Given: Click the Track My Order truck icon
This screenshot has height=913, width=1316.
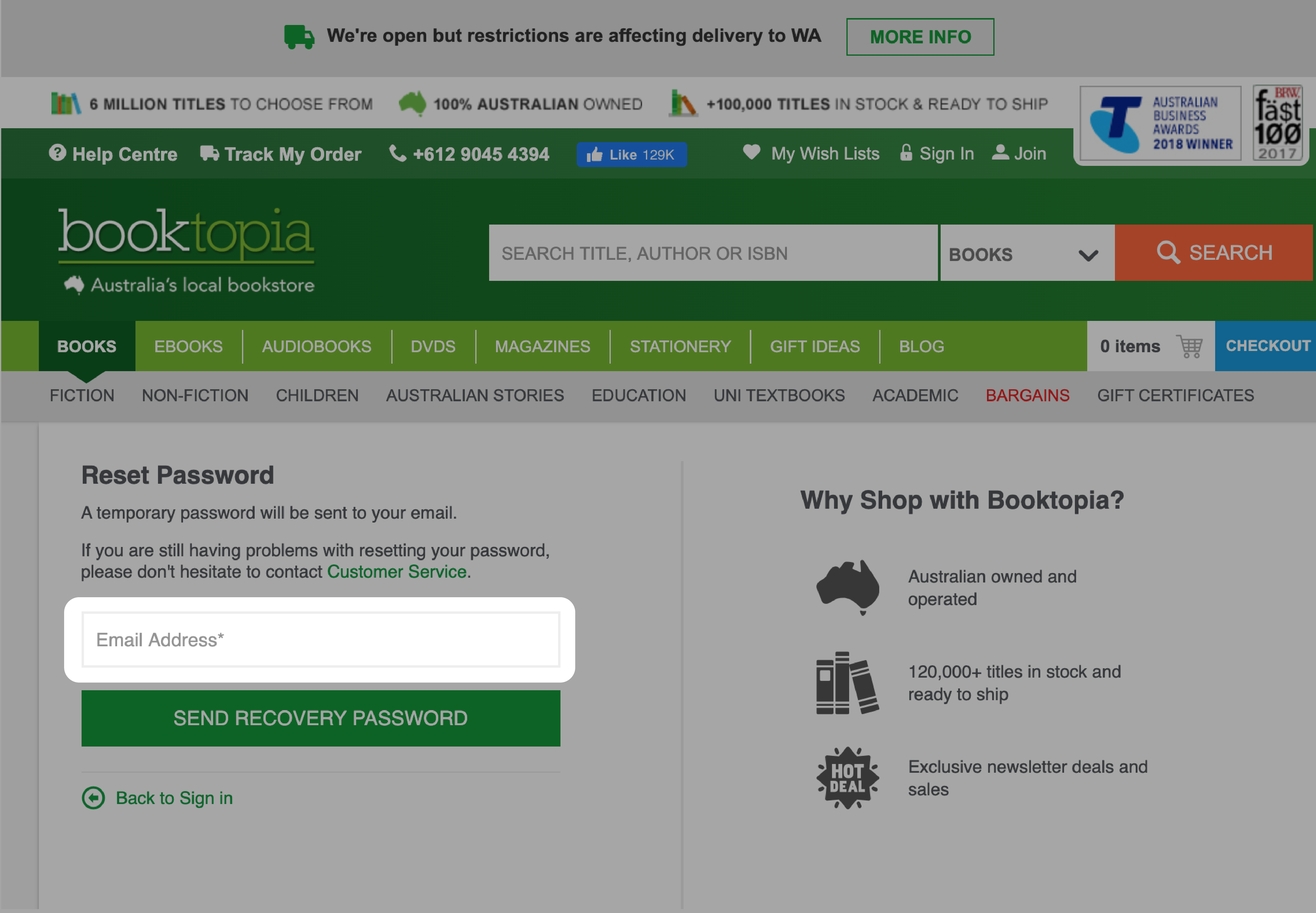Looking at the screenshot, I should pos(209,153).
